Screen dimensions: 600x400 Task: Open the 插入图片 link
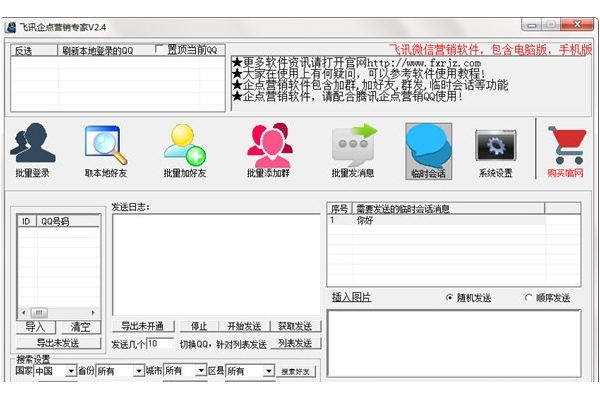(351, 297)
